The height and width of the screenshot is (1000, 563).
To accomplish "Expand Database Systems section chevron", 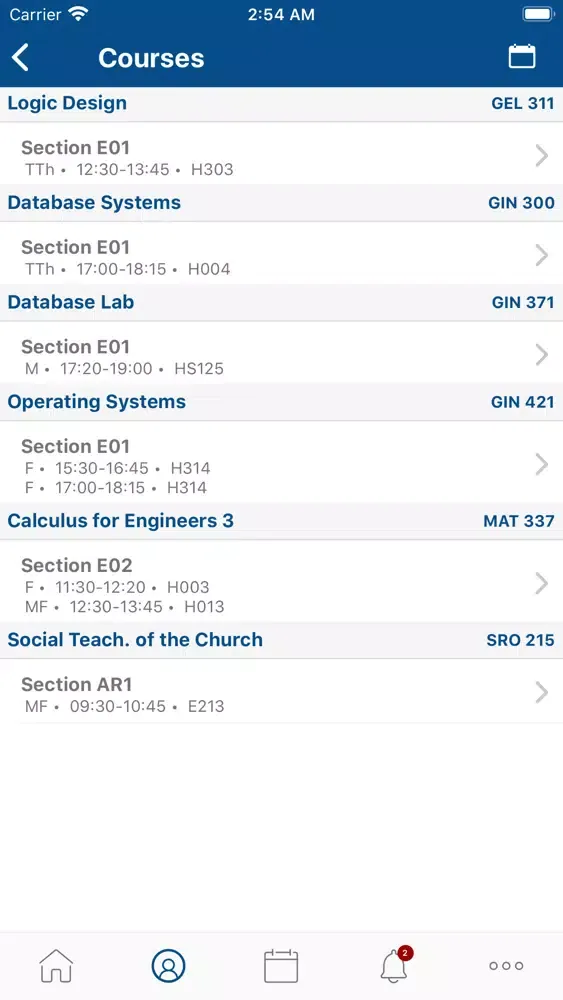I will (x=541, y=254).
